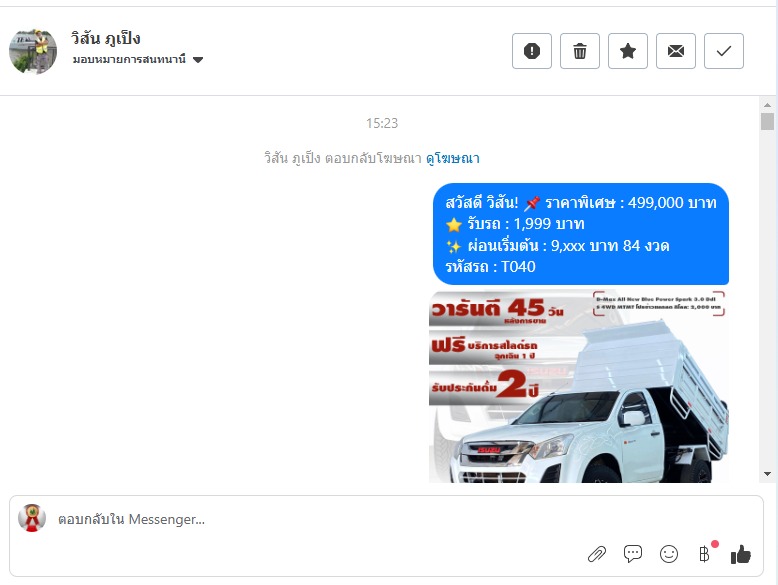Image resolution: width=778 pixels, height=585 pixels.
Task: Mark conversation as done with the checkmark
Action: [724, 51]
